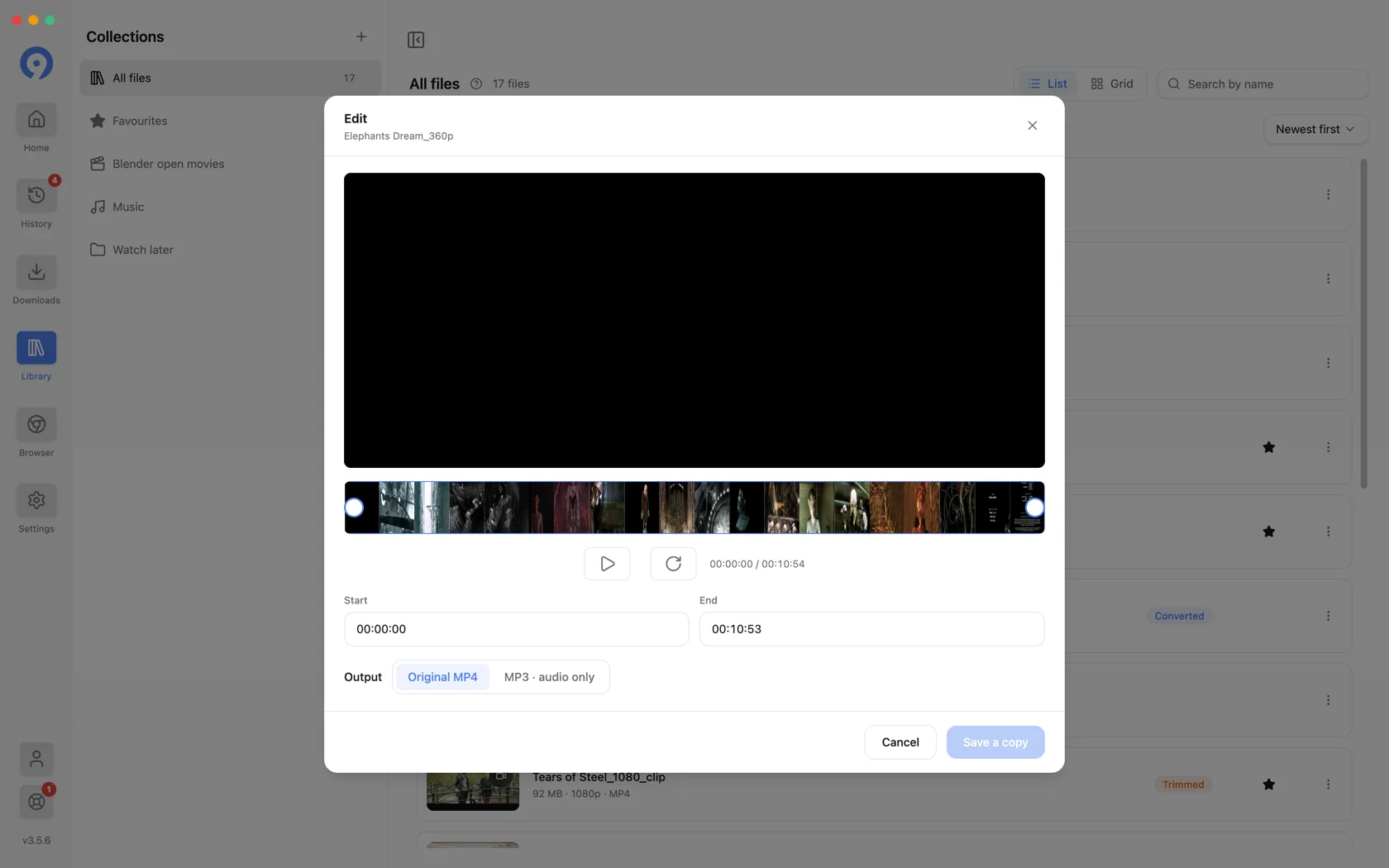Play the Elephants Dream video preview
This screenshot has height=868, width=1389.
pos(607,564)
